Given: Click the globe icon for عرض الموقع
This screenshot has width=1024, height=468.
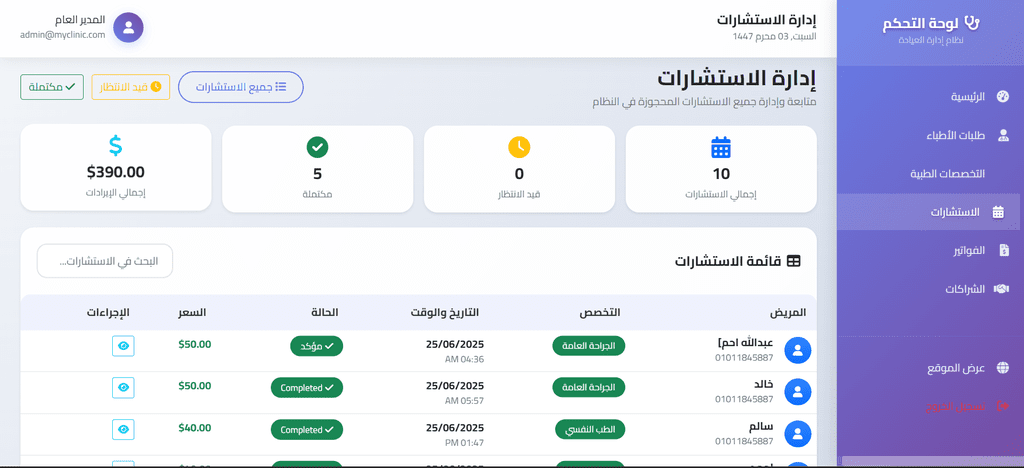Looking at the screenshot, I should click(1003, 368).
